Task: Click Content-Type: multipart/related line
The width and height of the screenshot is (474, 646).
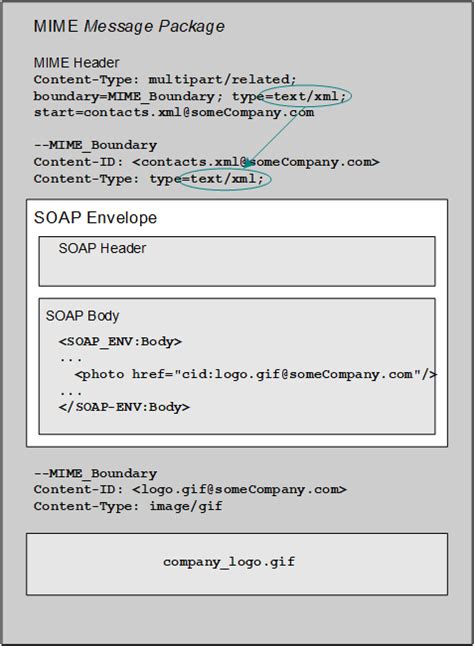Action: 165,79
